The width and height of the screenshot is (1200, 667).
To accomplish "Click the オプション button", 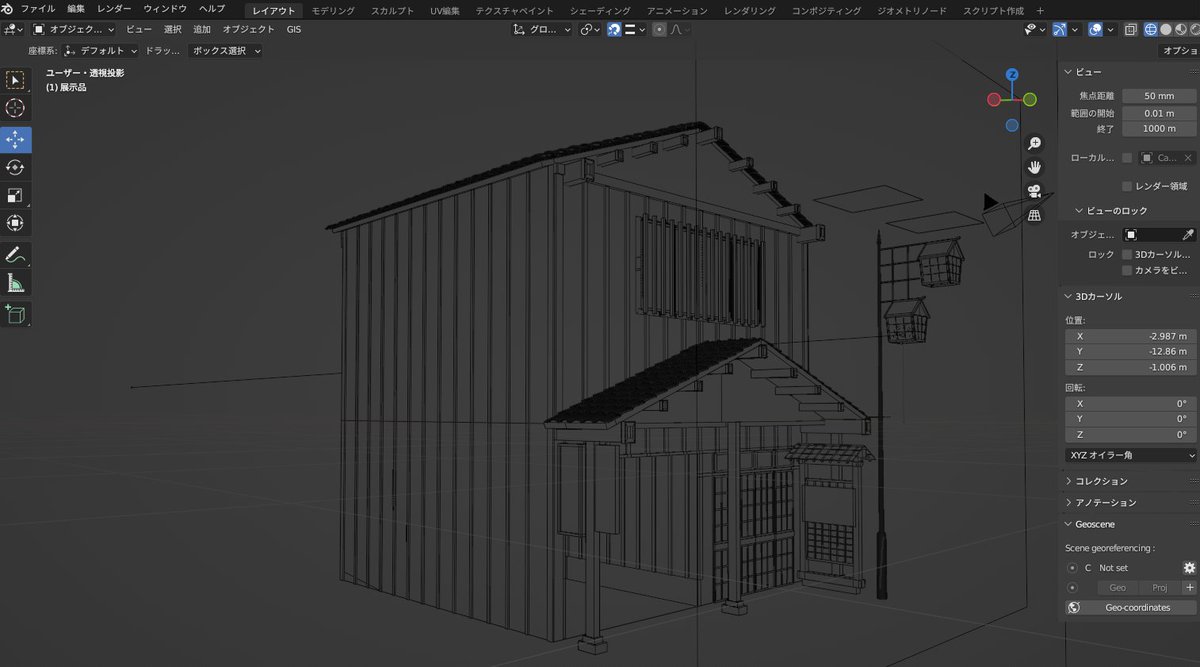I will pyautogui.click(x=1179, y=50).
